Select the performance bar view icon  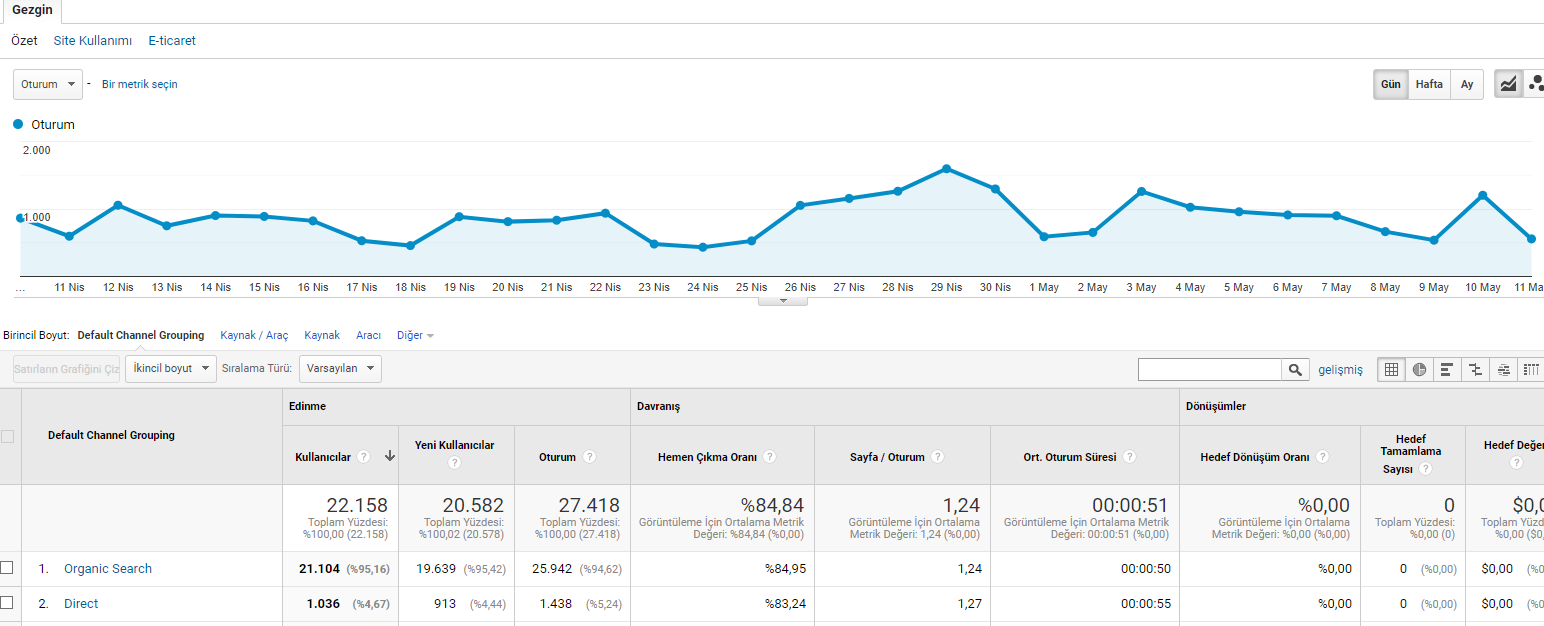coord(1447,370)
